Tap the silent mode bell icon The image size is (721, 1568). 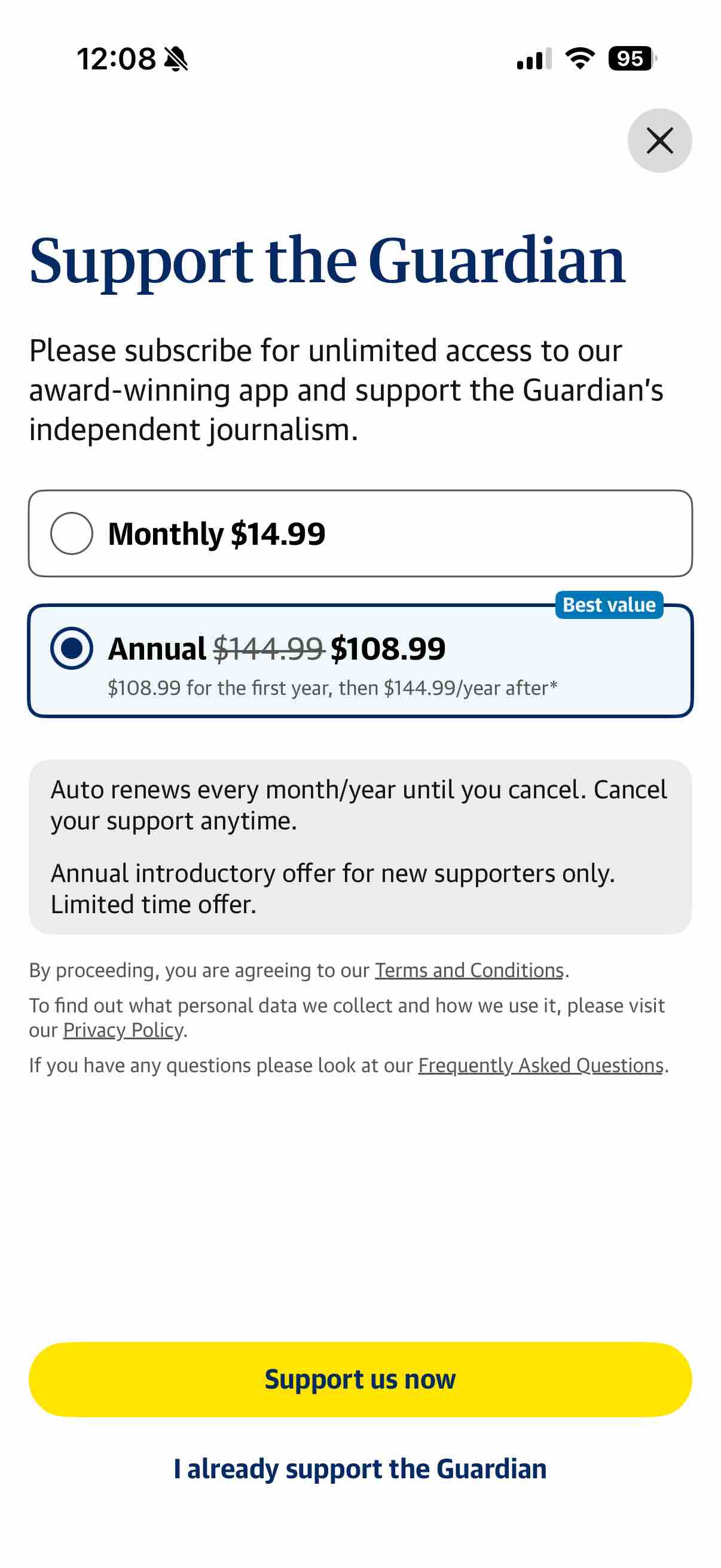tap(176, 59)
